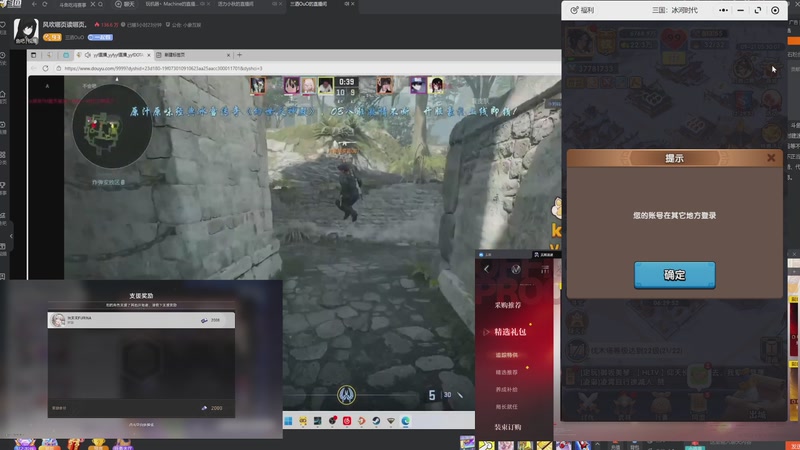
Task: Click the 公会 guild label
Action: (x=184, y=24)
